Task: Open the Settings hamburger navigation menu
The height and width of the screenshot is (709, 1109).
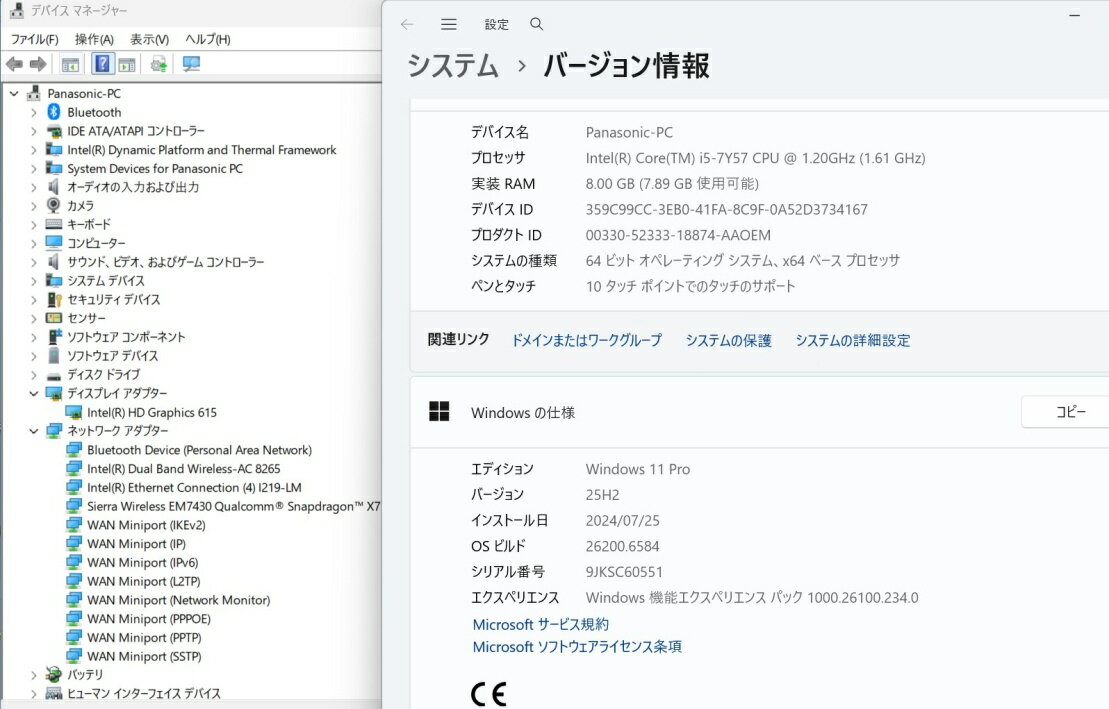Action: pos(449,24)
